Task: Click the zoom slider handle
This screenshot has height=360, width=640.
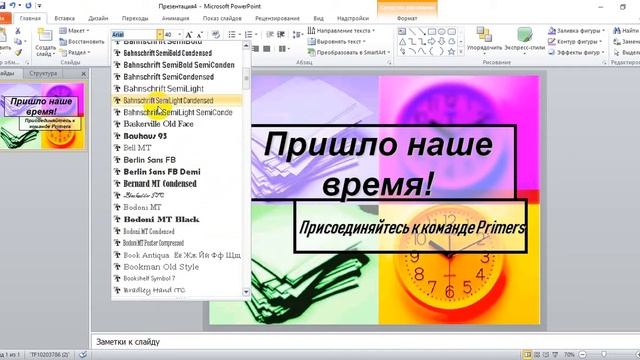Action: (x=604, y=354)
